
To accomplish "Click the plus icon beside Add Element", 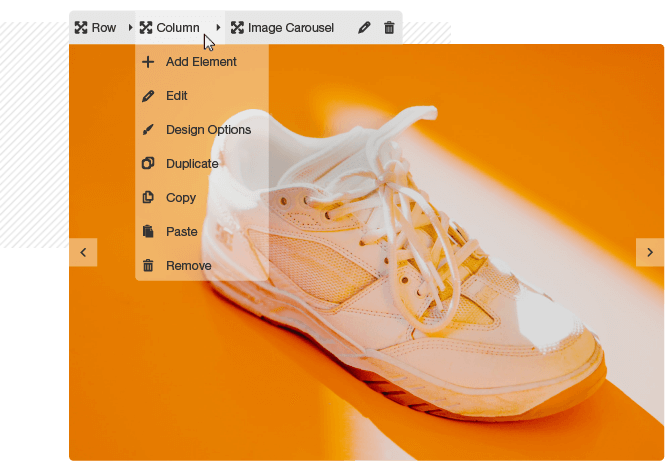I will tap(148, 62).
